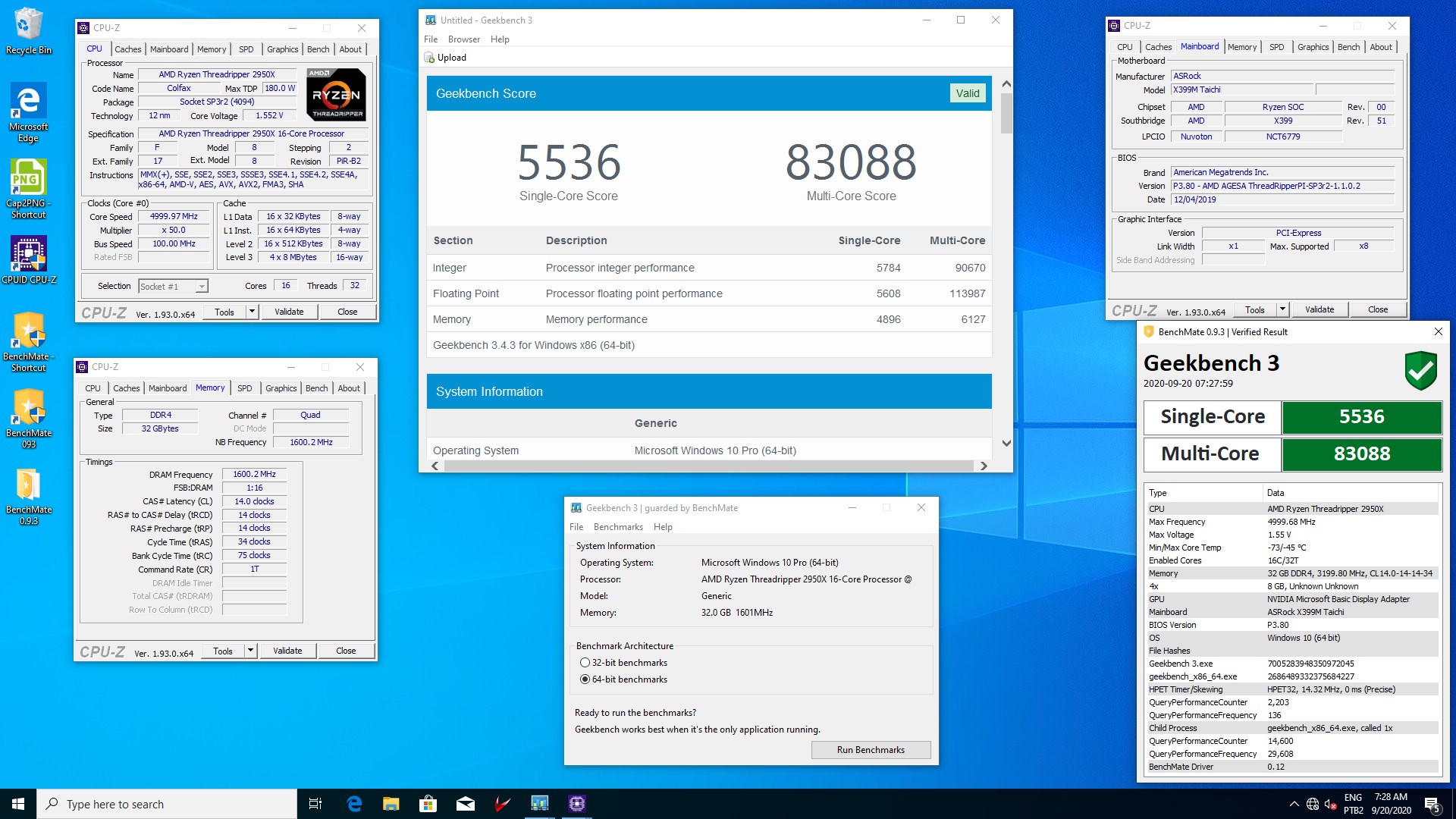Click Tools button in Mainboard CPU-Z window
The width and height of the screenshot is (1456, 819).
click(x=1255, y=309)
